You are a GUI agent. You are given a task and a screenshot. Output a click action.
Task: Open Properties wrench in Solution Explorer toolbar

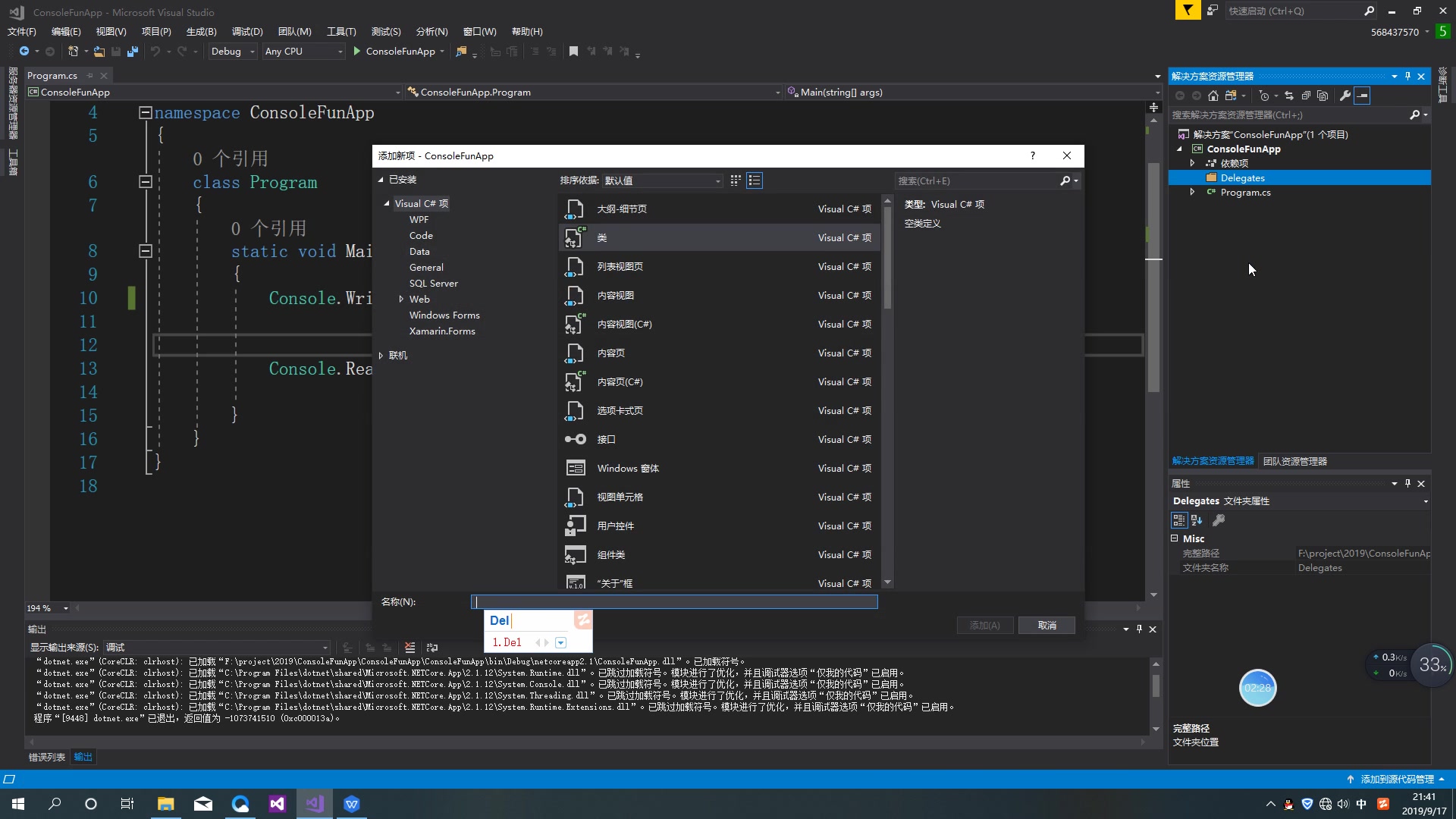pyautogui.click(x=1345, y=96)
